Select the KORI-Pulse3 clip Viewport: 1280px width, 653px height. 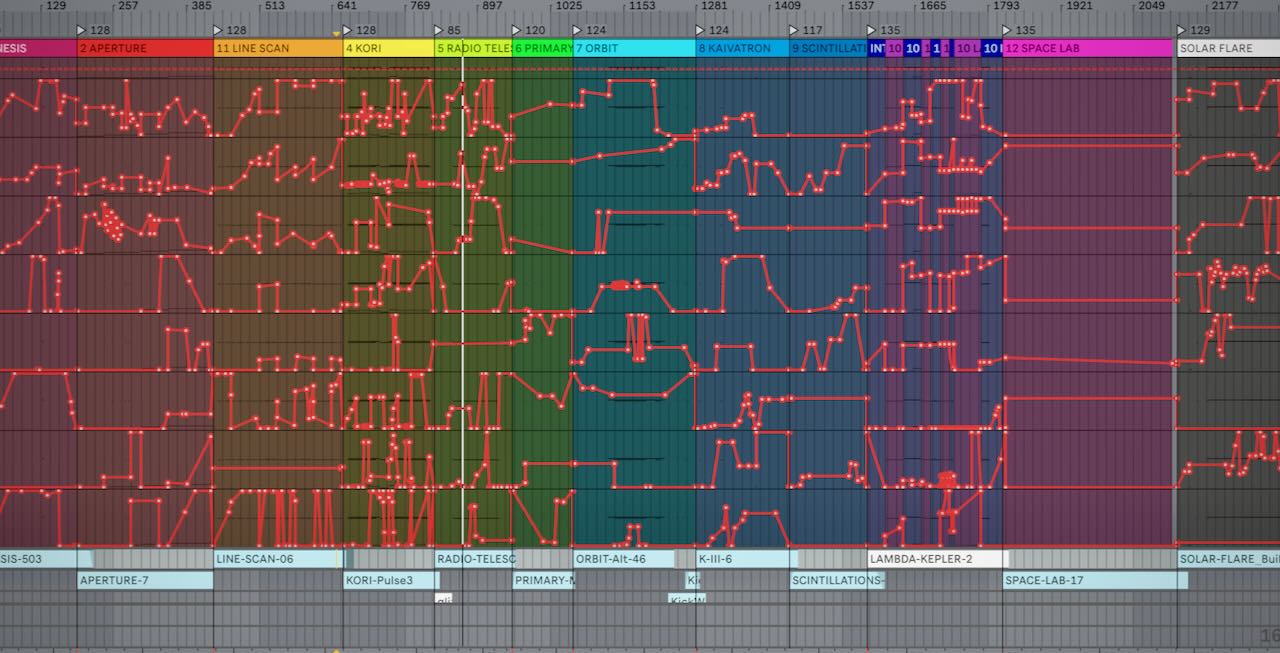click(391, 580)
